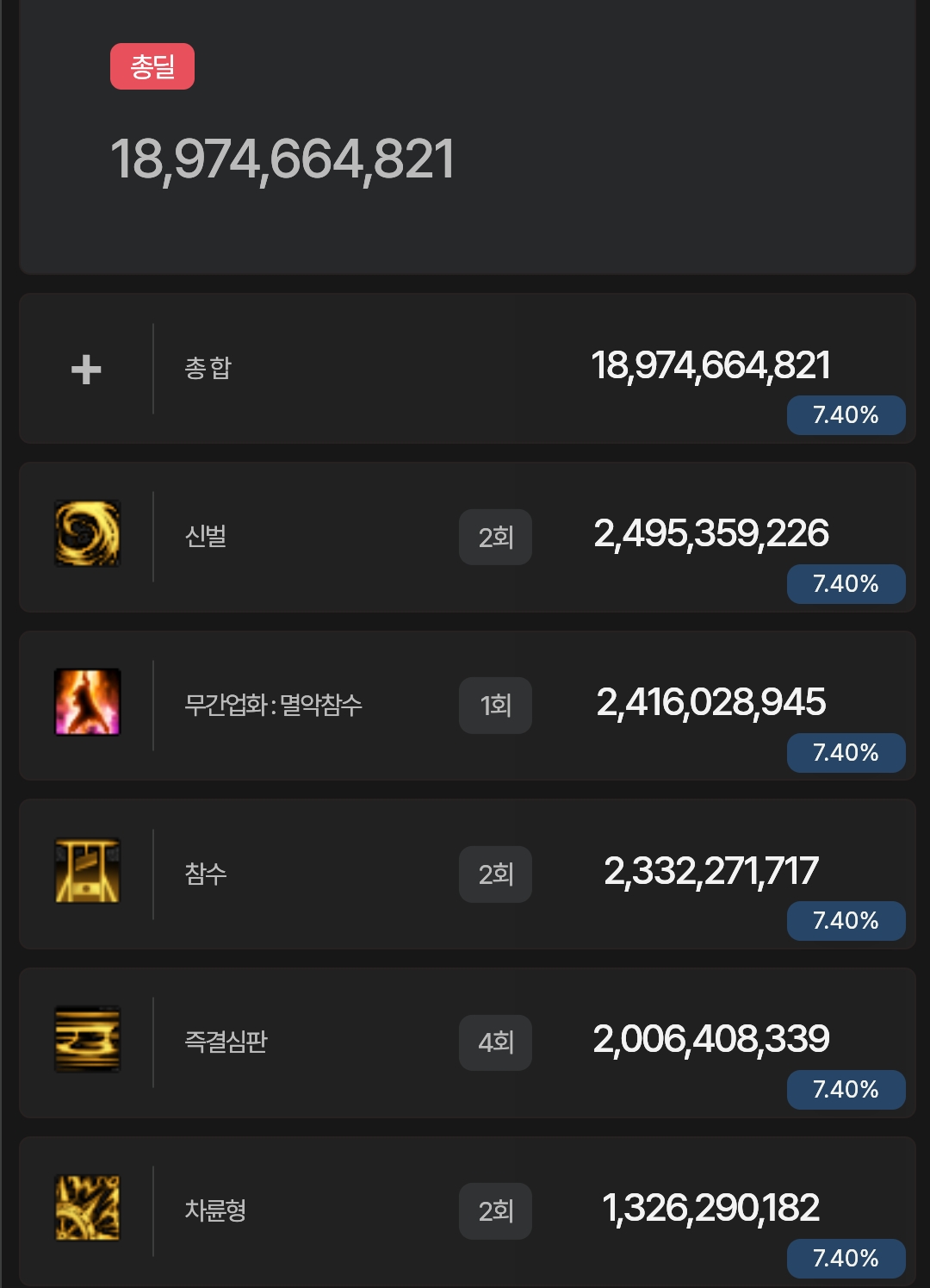930x1288 pixels.
Task: Click the 7.40% badge in 총합 row
Action: 846,415
